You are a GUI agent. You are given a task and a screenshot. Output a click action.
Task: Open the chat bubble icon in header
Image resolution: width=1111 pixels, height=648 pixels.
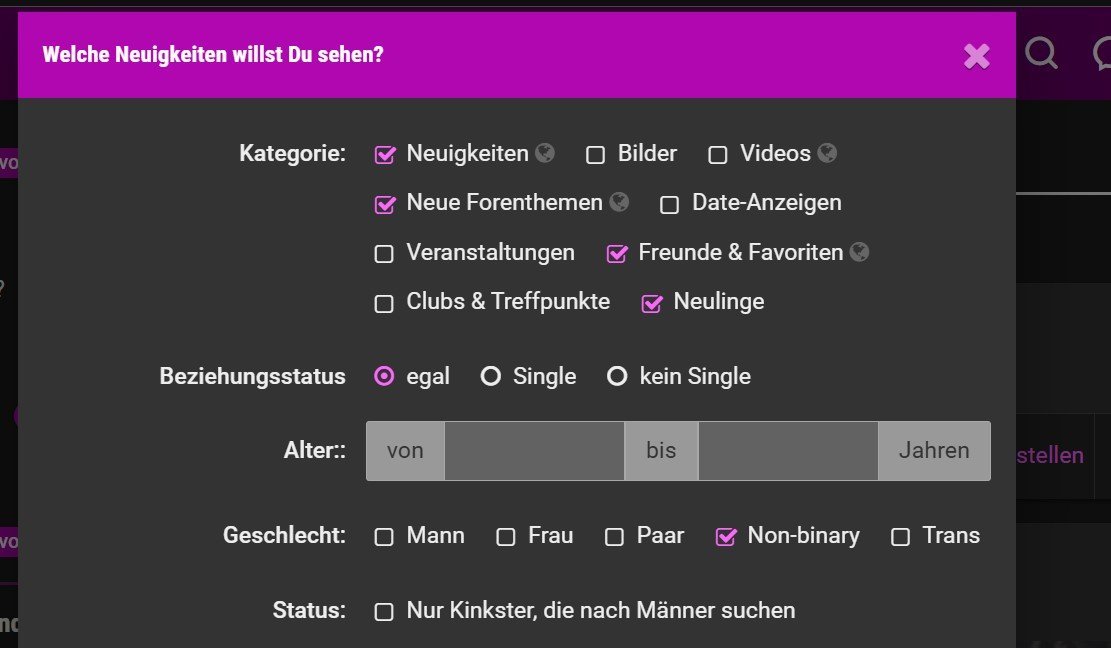click(1102, 53)
